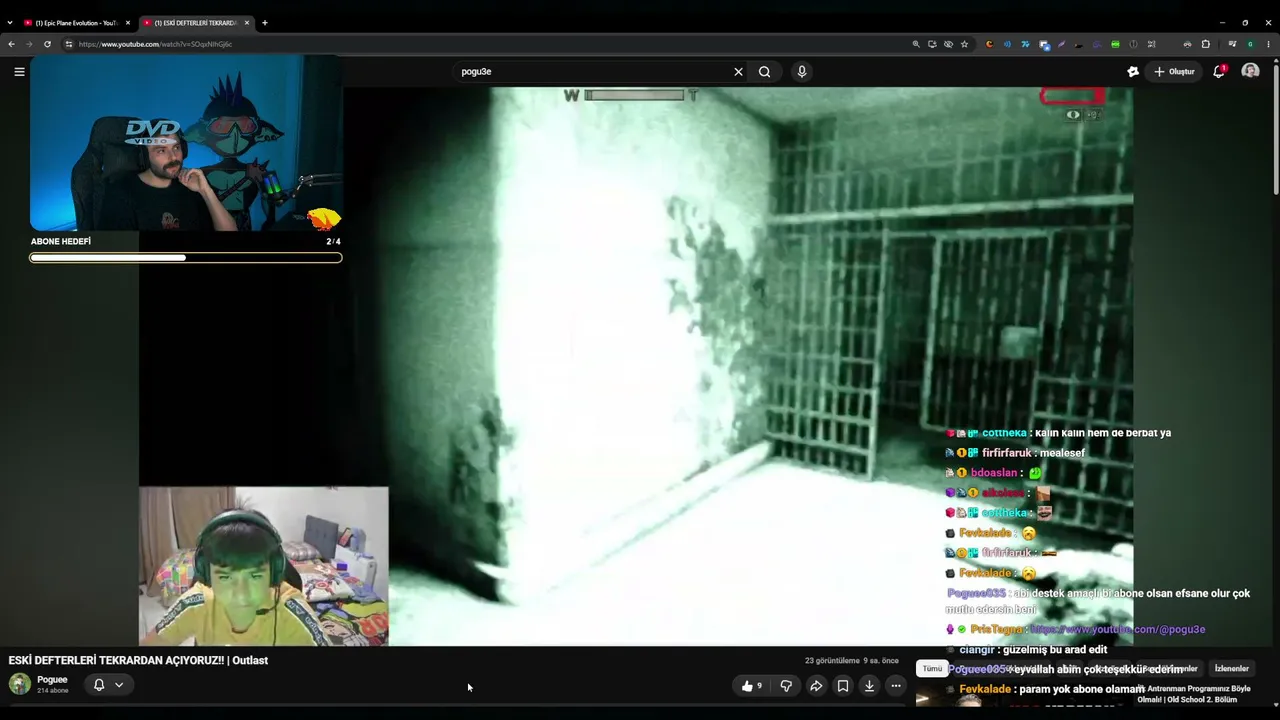
Task: Click the crossed-eye icon in the address bar
Action: pos(948,44)
